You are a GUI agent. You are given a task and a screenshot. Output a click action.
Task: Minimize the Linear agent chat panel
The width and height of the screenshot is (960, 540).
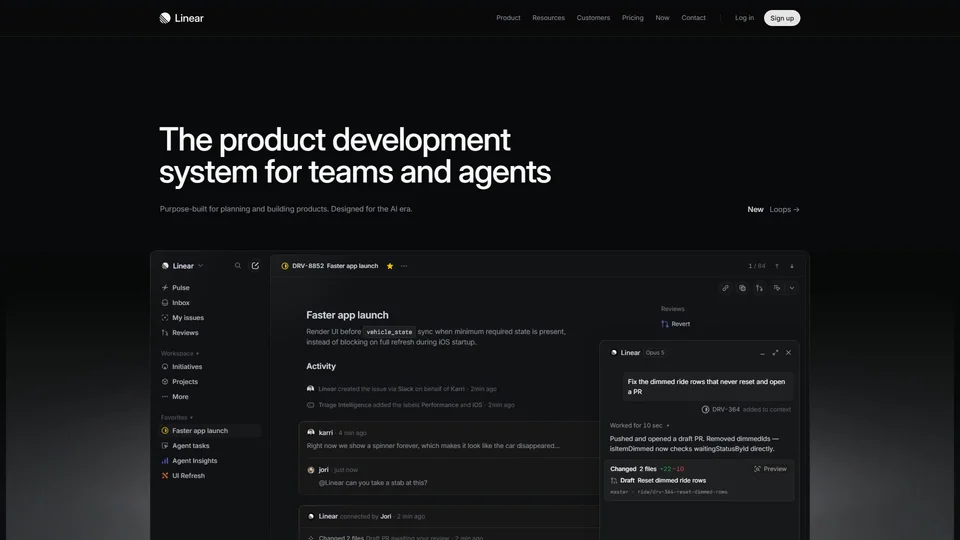click(762, 353)
